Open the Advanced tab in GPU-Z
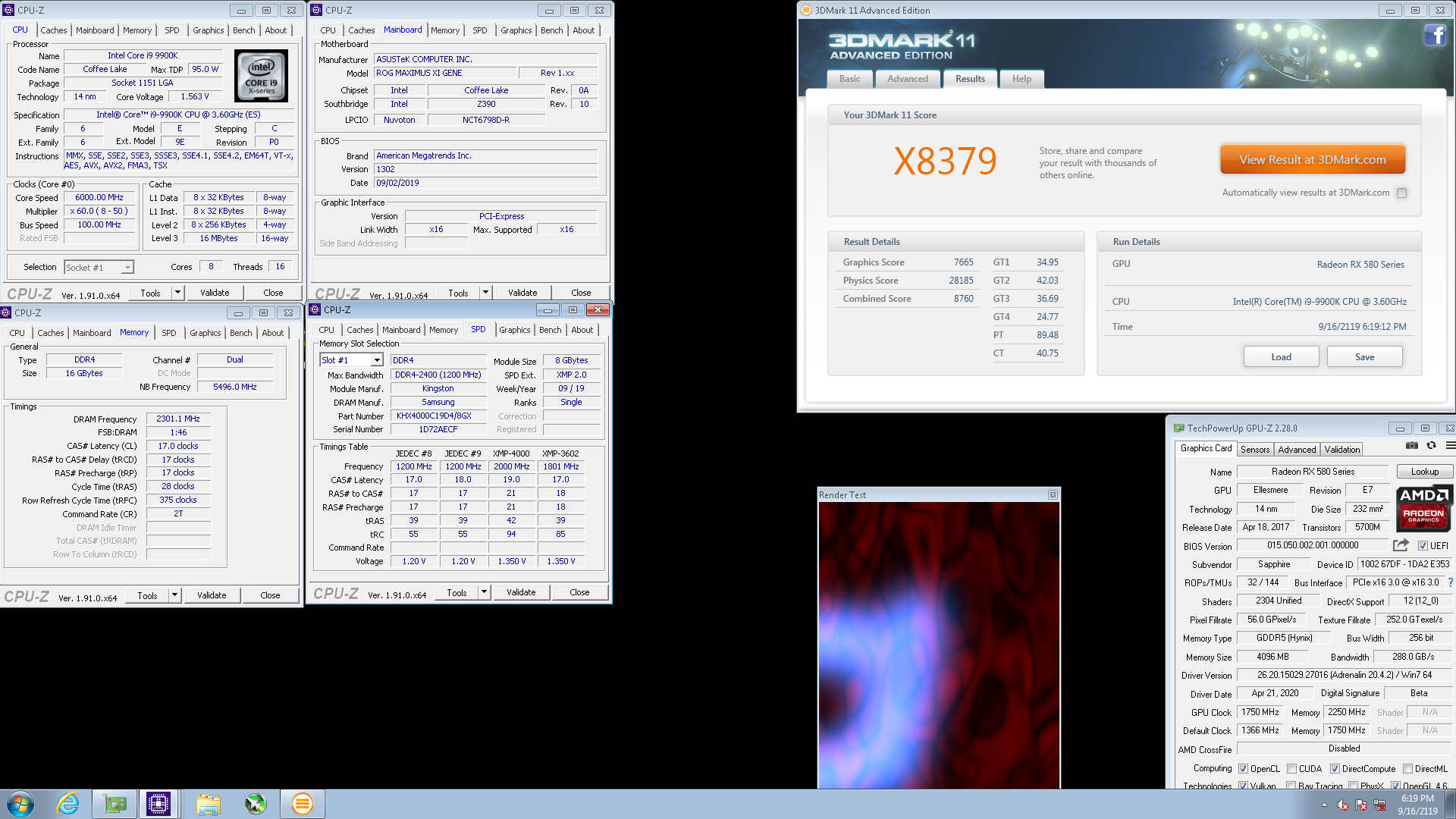 pos(1298,449)
